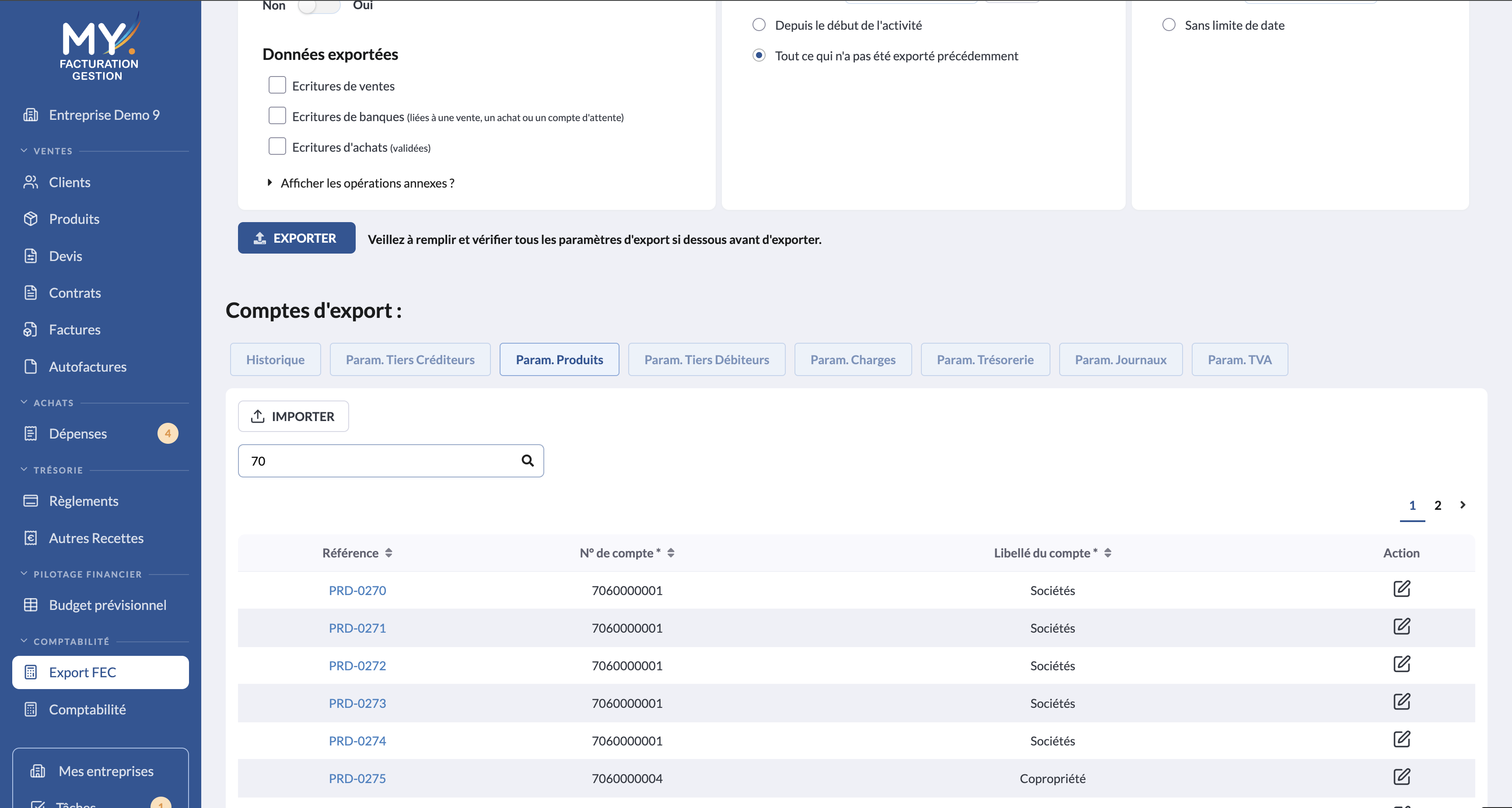The image size is (1512, 808).
Task: Edit the PRD-0274 row with pencil icon
Action: click(x=1402, y=739)
